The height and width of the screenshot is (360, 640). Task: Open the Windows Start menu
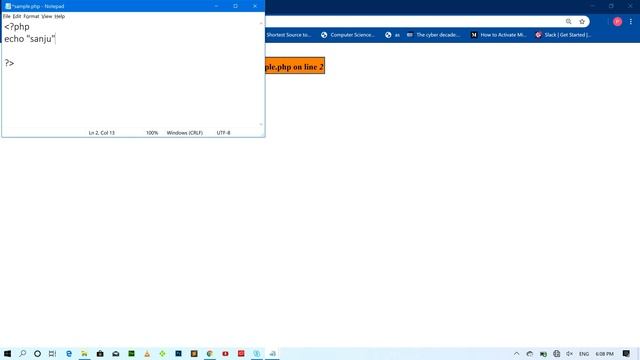7,353
